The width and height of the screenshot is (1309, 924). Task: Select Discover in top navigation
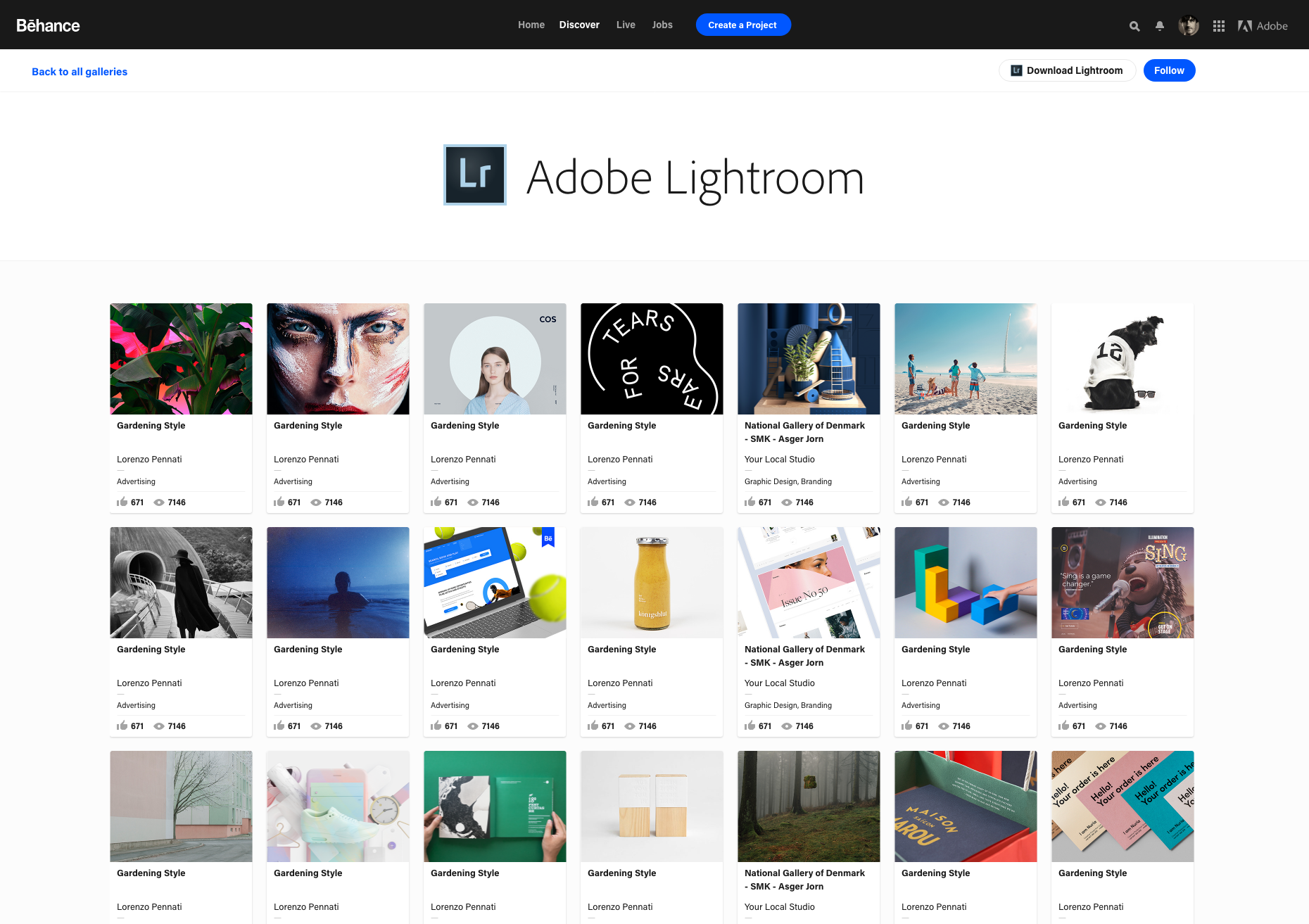579,25
